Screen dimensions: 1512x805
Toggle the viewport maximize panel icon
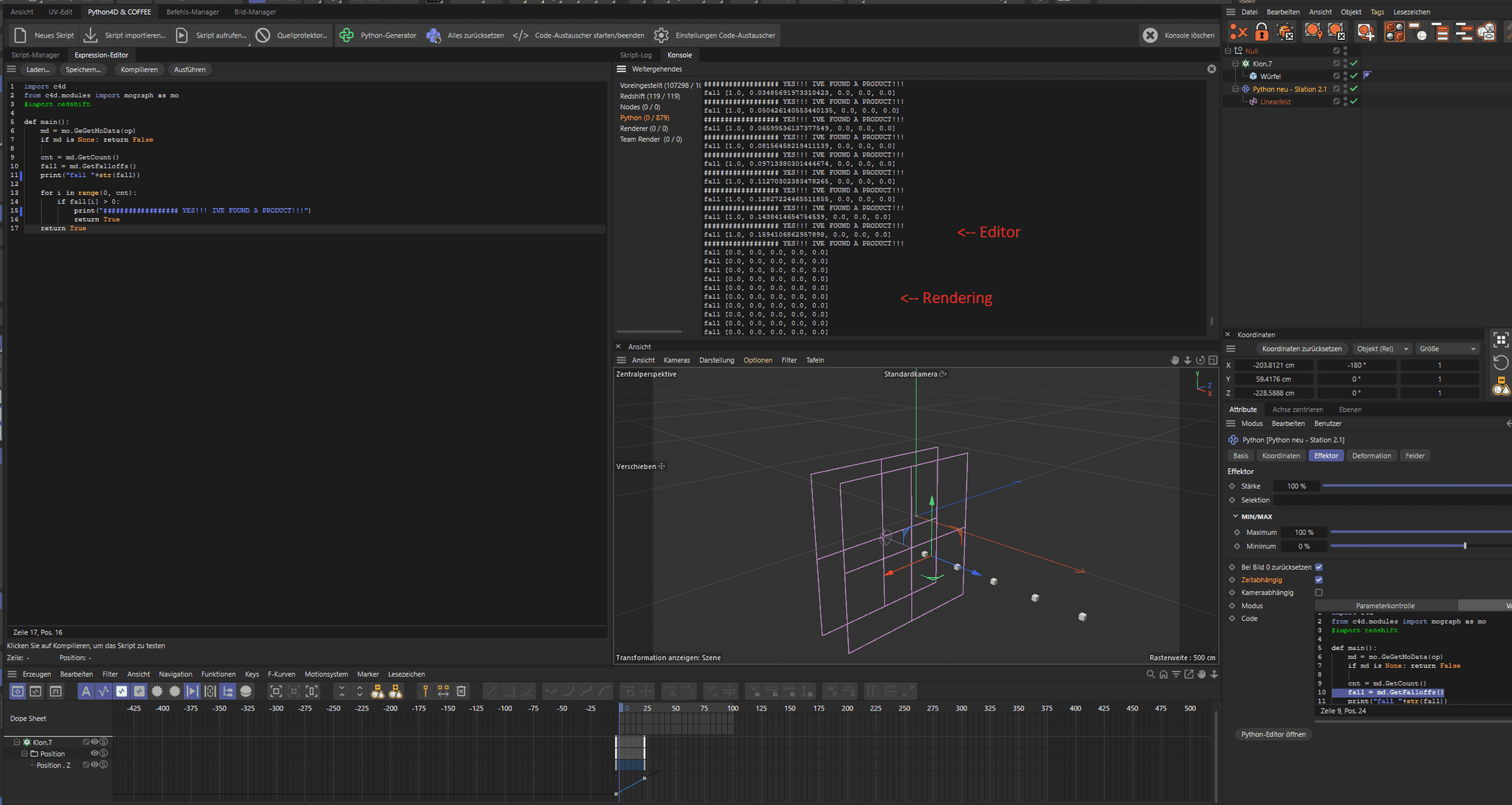click(1213, 360)
